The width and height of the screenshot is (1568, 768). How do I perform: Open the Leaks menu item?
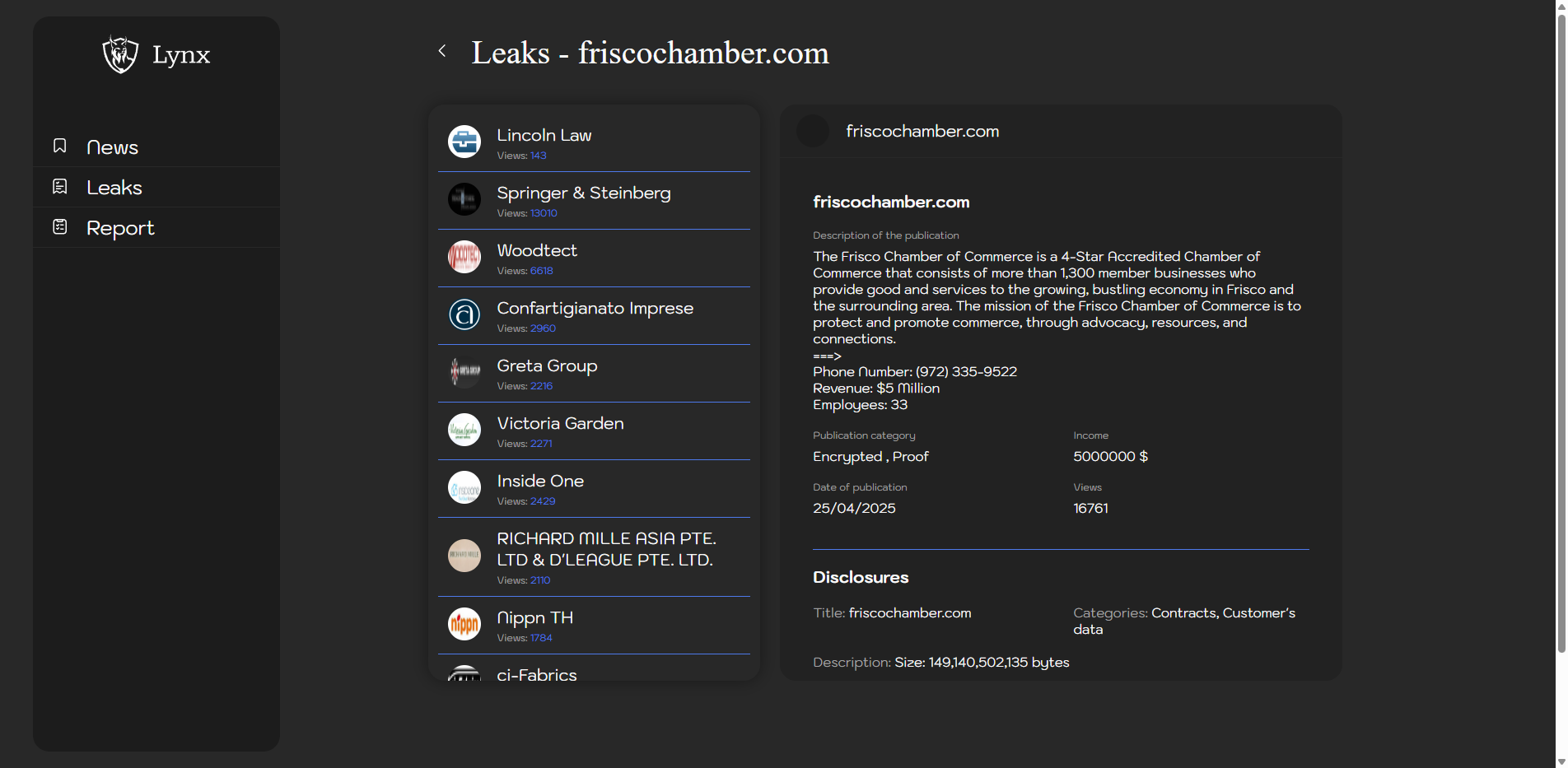click(114, 188)
